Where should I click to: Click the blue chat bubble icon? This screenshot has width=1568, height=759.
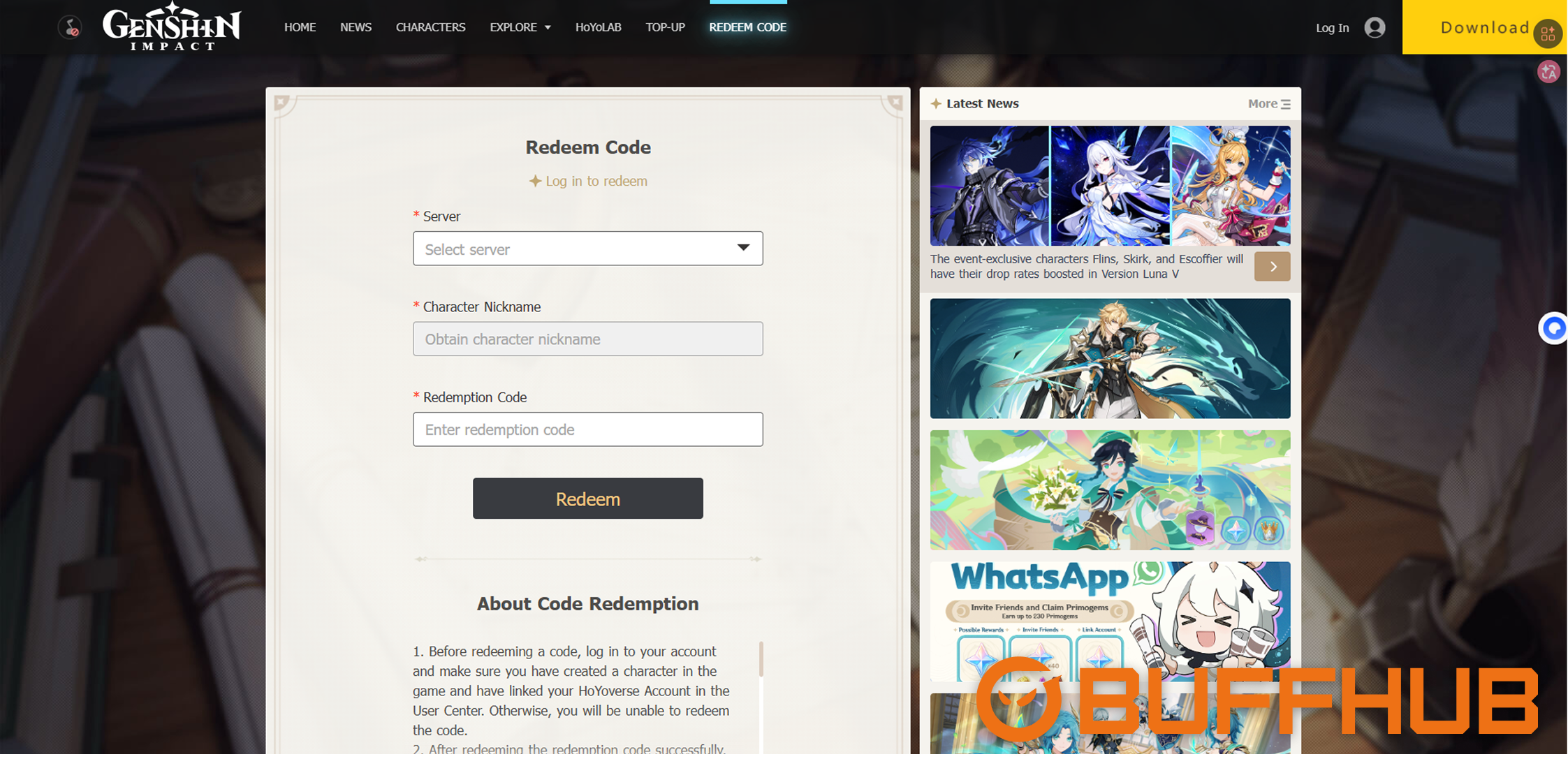(x=1554, y=327)
